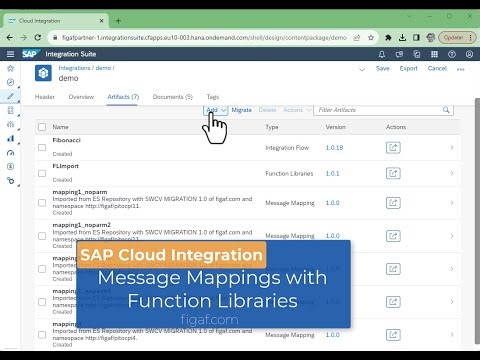480x360 pixels.
Task: Switch to the Overview tab
Action: pyautogui.click(x=81, y=97)
